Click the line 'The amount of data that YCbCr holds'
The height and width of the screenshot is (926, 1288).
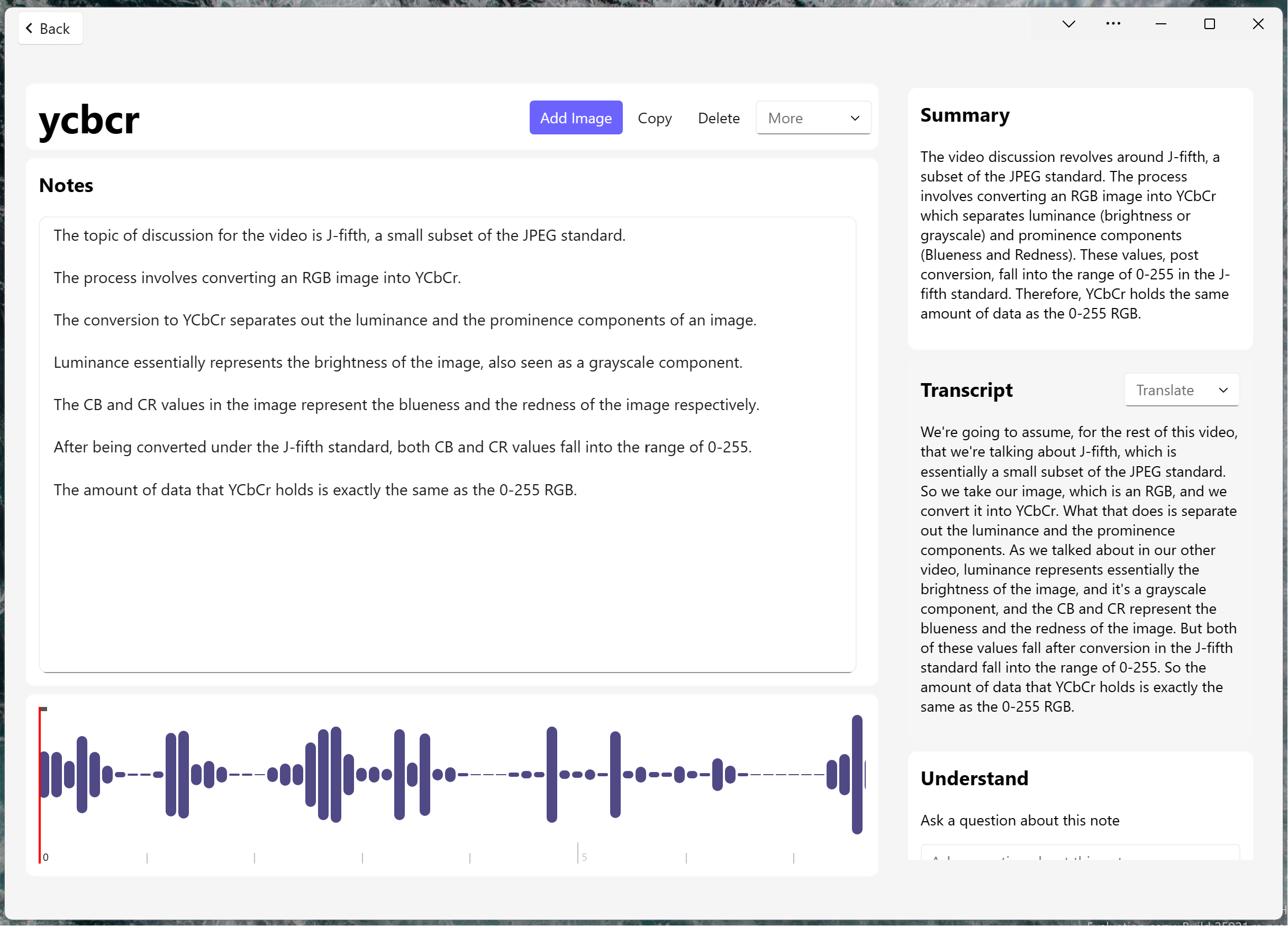[315, 490]
